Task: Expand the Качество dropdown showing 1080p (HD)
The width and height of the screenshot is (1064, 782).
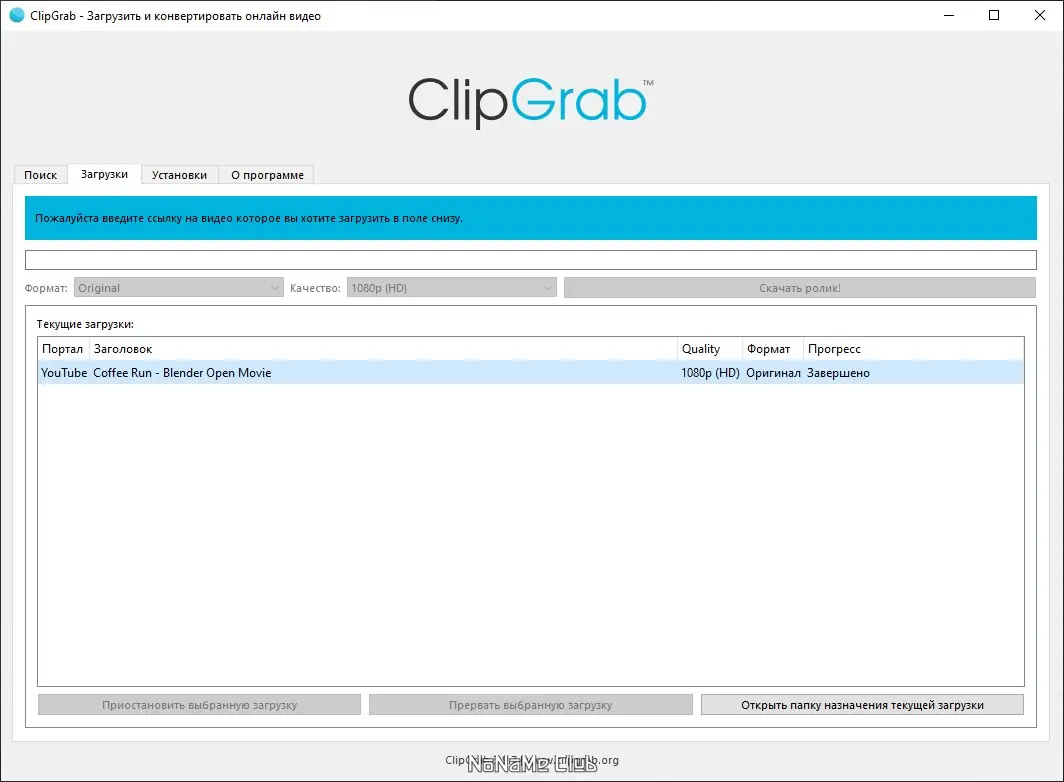Action: pos(451,288)
